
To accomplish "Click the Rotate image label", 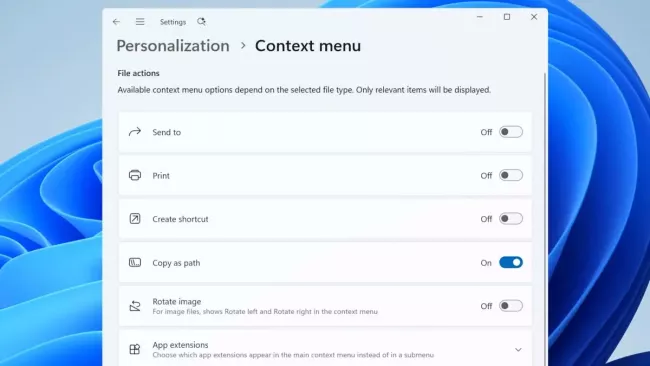I will click(x=177, y=301).
